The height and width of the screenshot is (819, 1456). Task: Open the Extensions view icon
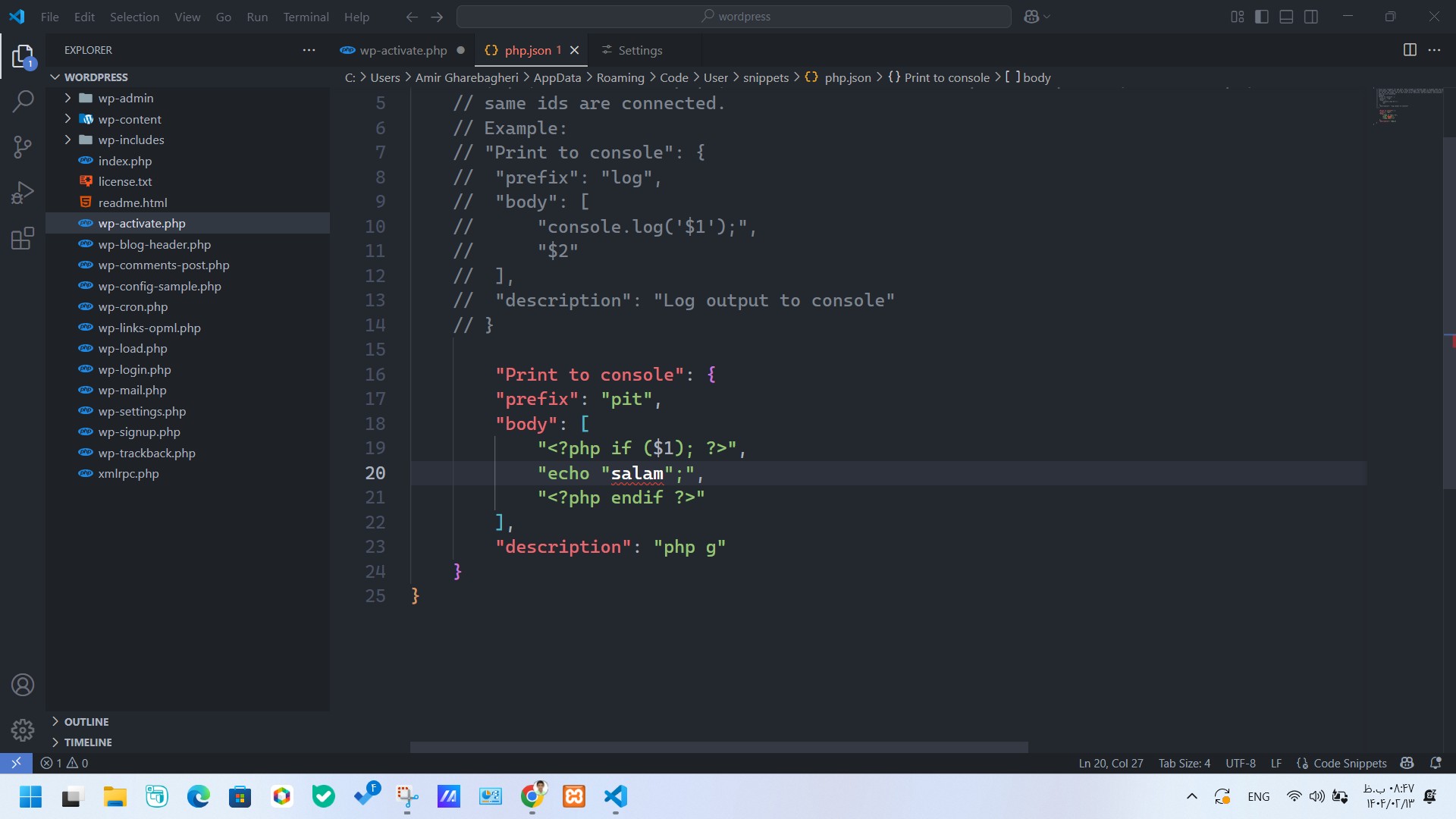tap(23, 238)
